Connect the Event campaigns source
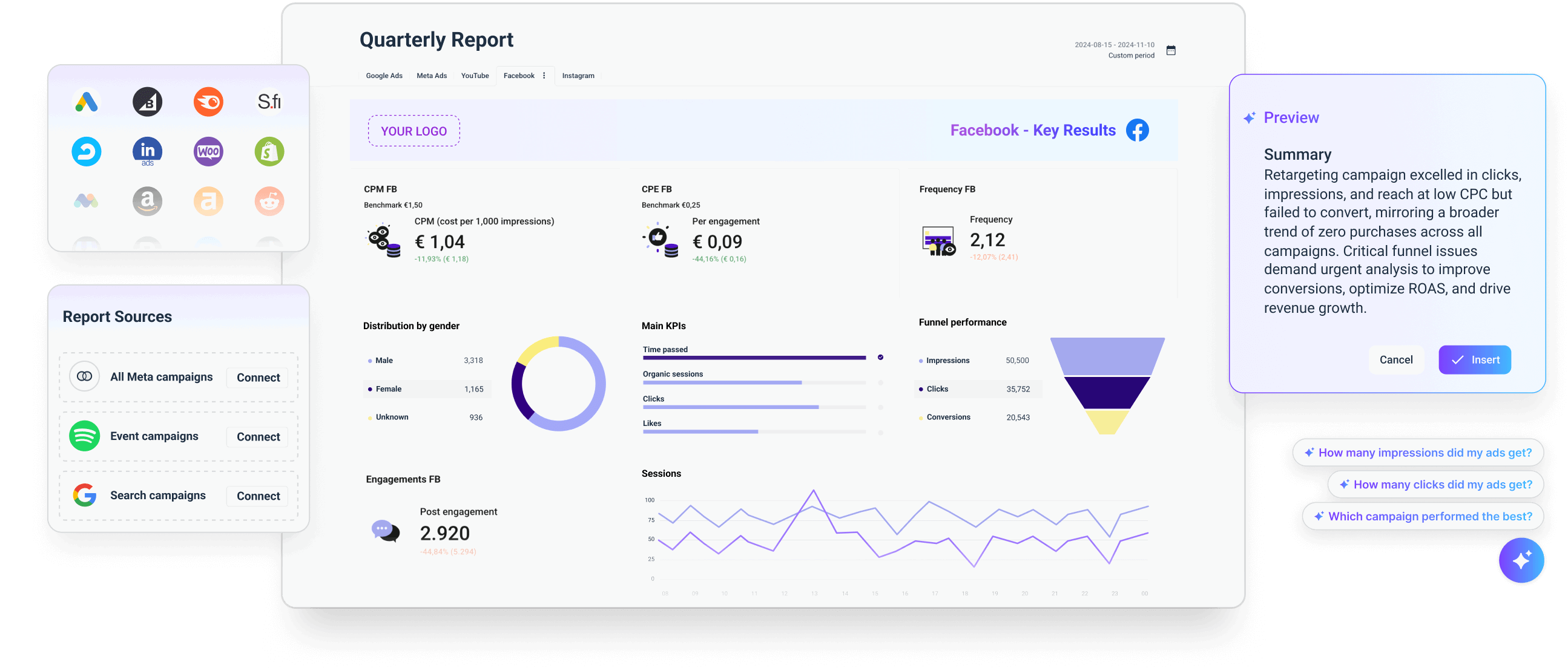The width and height of the screenshot is (1568, 668). [257, 436]
